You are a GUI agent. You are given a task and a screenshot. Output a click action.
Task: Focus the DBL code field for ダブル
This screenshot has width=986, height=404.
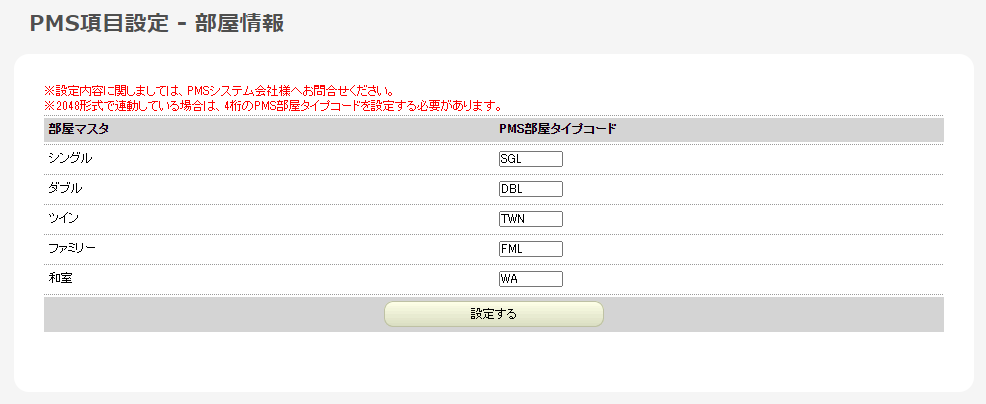[x=530, y=189]
